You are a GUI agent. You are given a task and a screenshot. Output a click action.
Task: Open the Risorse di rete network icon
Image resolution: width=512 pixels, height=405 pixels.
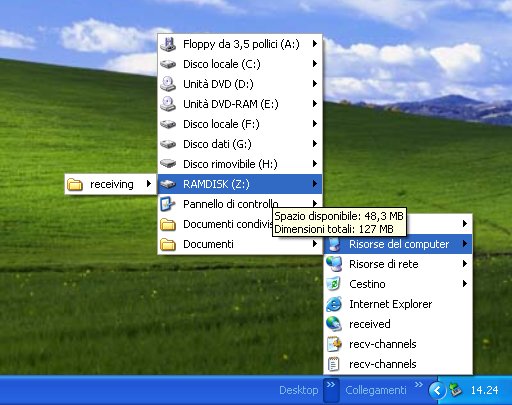click(x=334, y=264)
